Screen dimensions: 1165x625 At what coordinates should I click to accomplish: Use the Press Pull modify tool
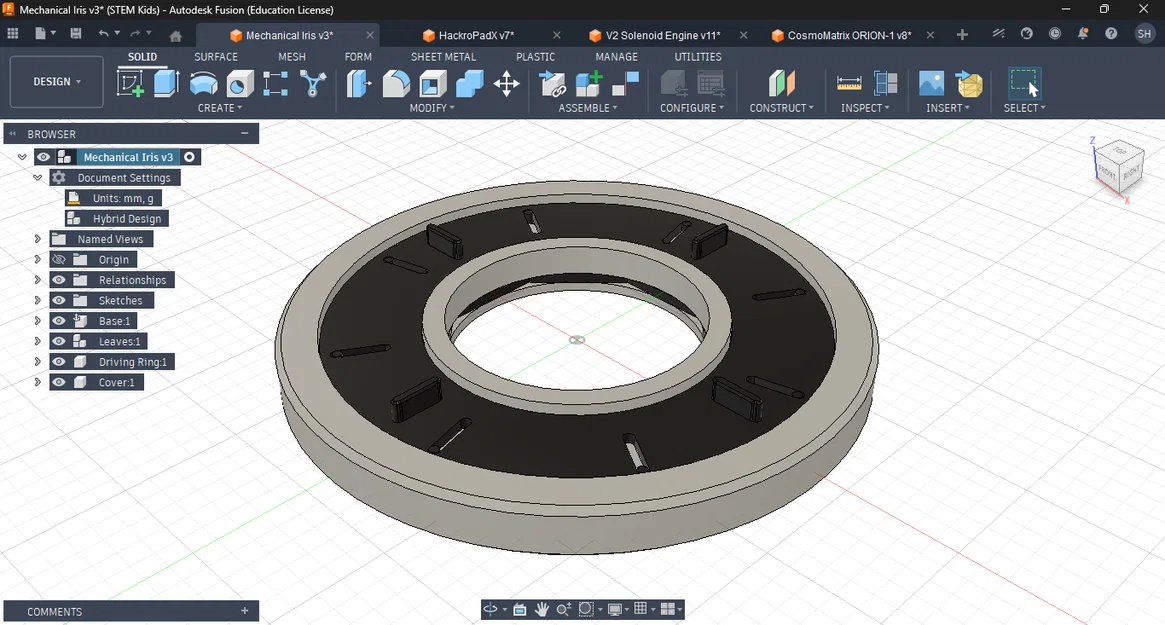click(x=359, y=84)
